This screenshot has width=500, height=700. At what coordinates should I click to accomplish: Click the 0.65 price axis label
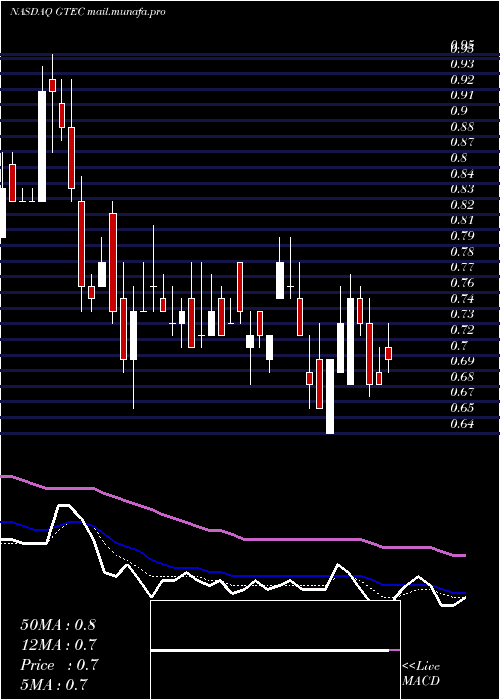pyautogui.click(x=462, y=408)
